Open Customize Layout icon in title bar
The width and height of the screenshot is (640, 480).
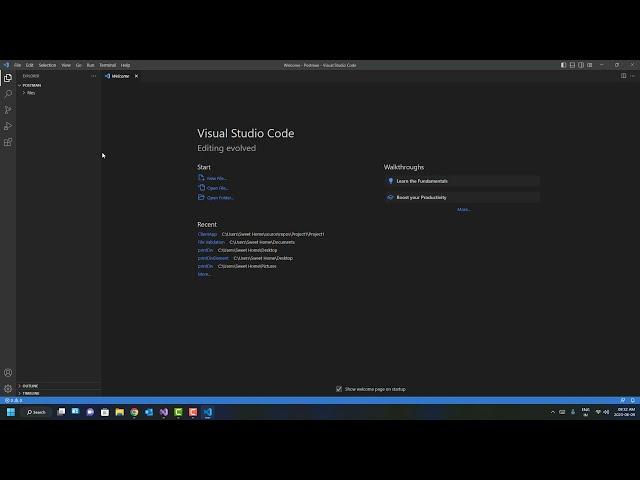(589, 65)
